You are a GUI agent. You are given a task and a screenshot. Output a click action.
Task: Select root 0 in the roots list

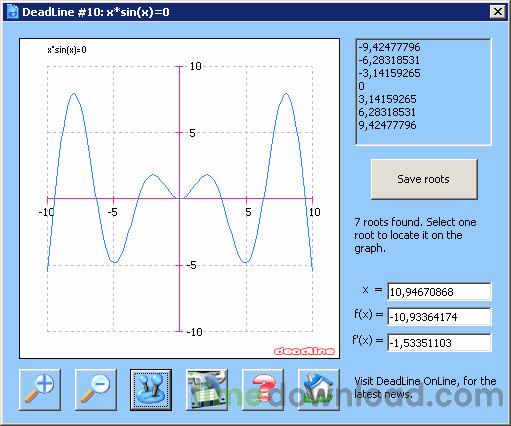tap(361, 86)
